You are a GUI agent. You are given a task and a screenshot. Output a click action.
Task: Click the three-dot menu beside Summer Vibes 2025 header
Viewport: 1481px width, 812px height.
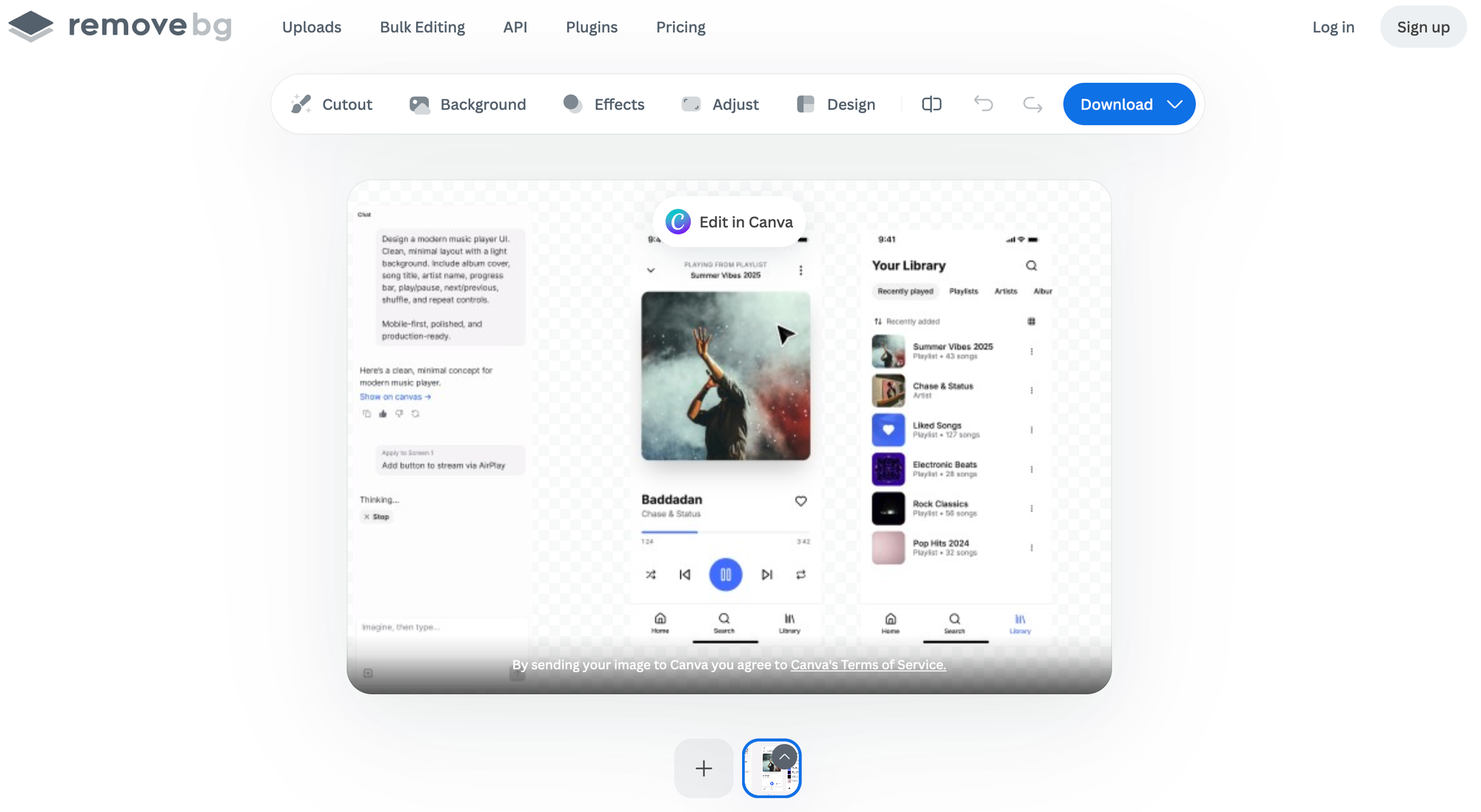coord(800,270)
